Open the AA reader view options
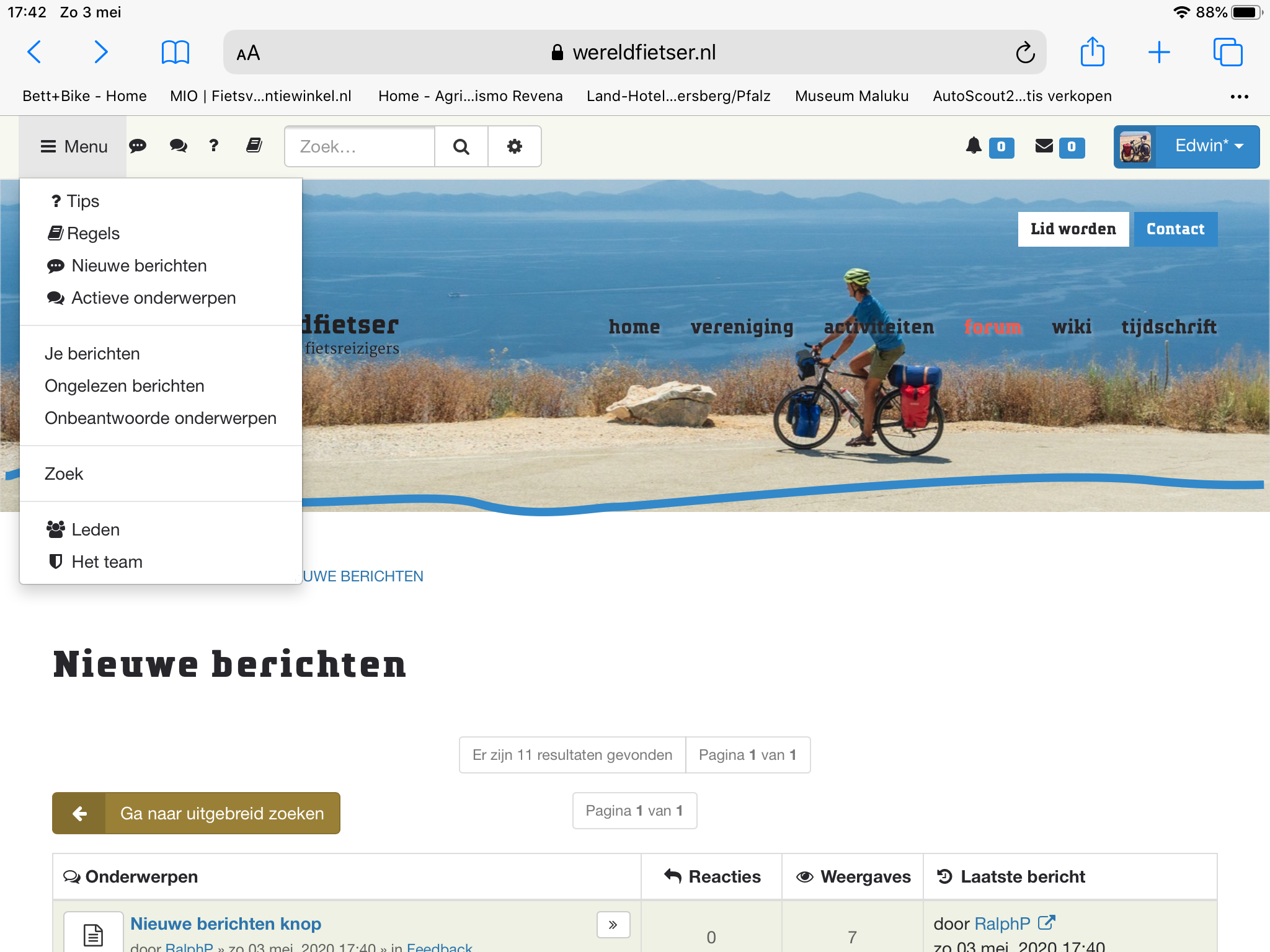The width and height of the screenshot is (1270, 952). click(248, 53)
